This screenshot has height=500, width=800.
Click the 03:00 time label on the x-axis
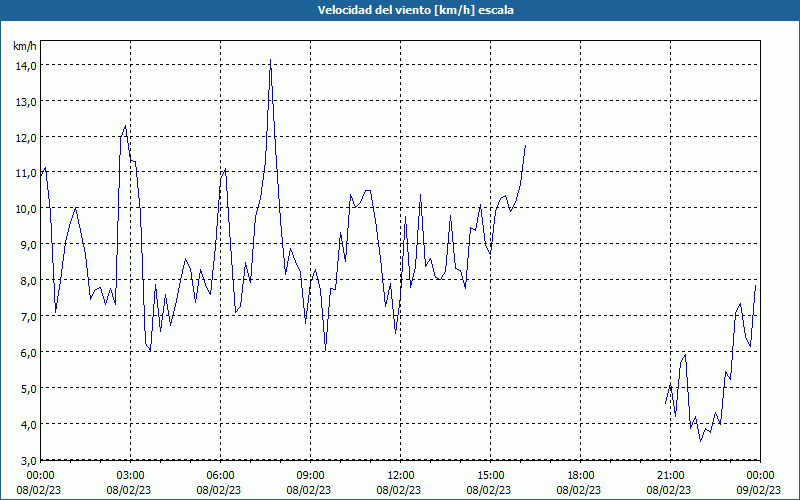(x=131, y=476)
